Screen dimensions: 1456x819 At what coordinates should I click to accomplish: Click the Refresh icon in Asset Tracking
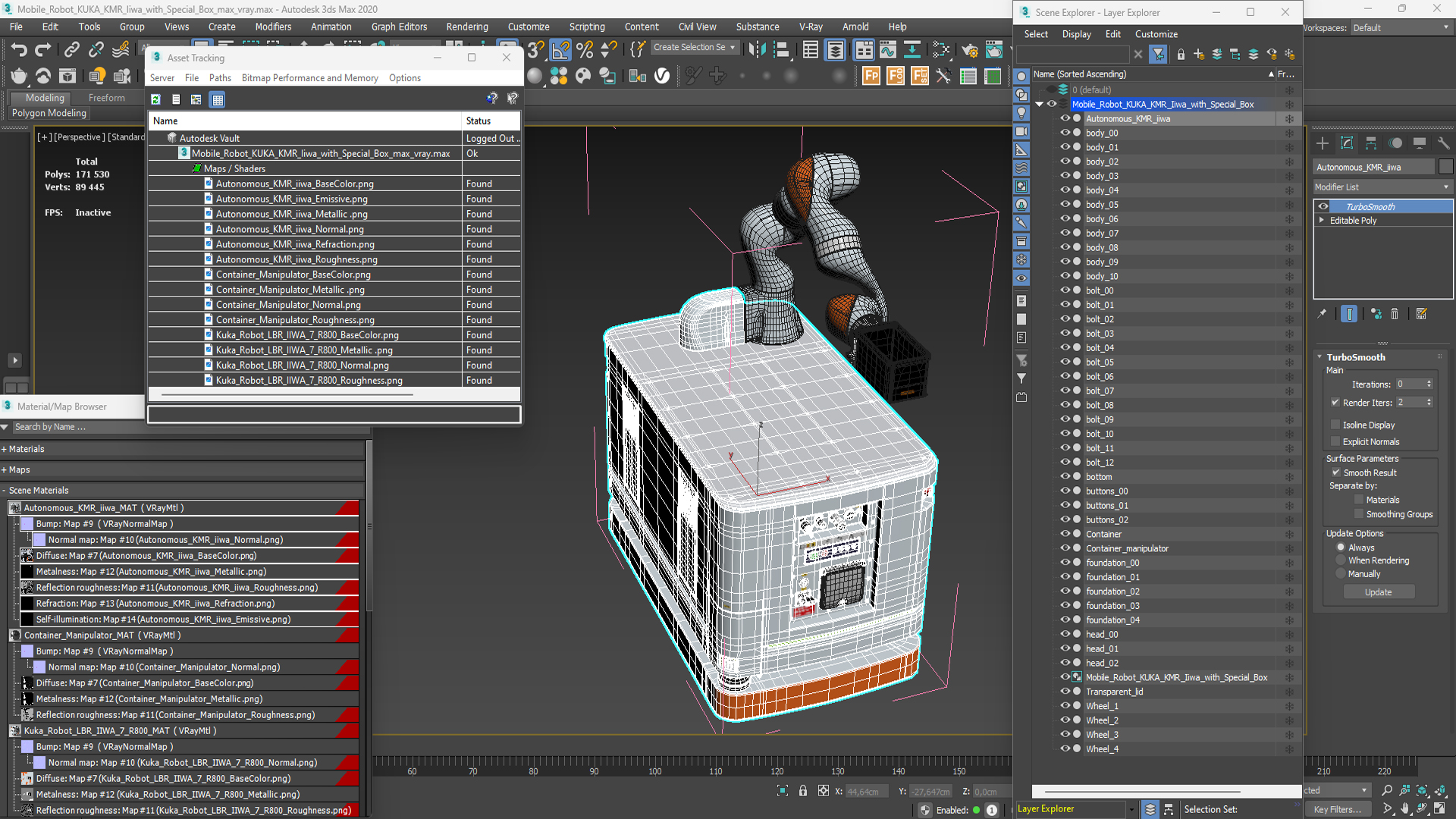click(155, 99)
